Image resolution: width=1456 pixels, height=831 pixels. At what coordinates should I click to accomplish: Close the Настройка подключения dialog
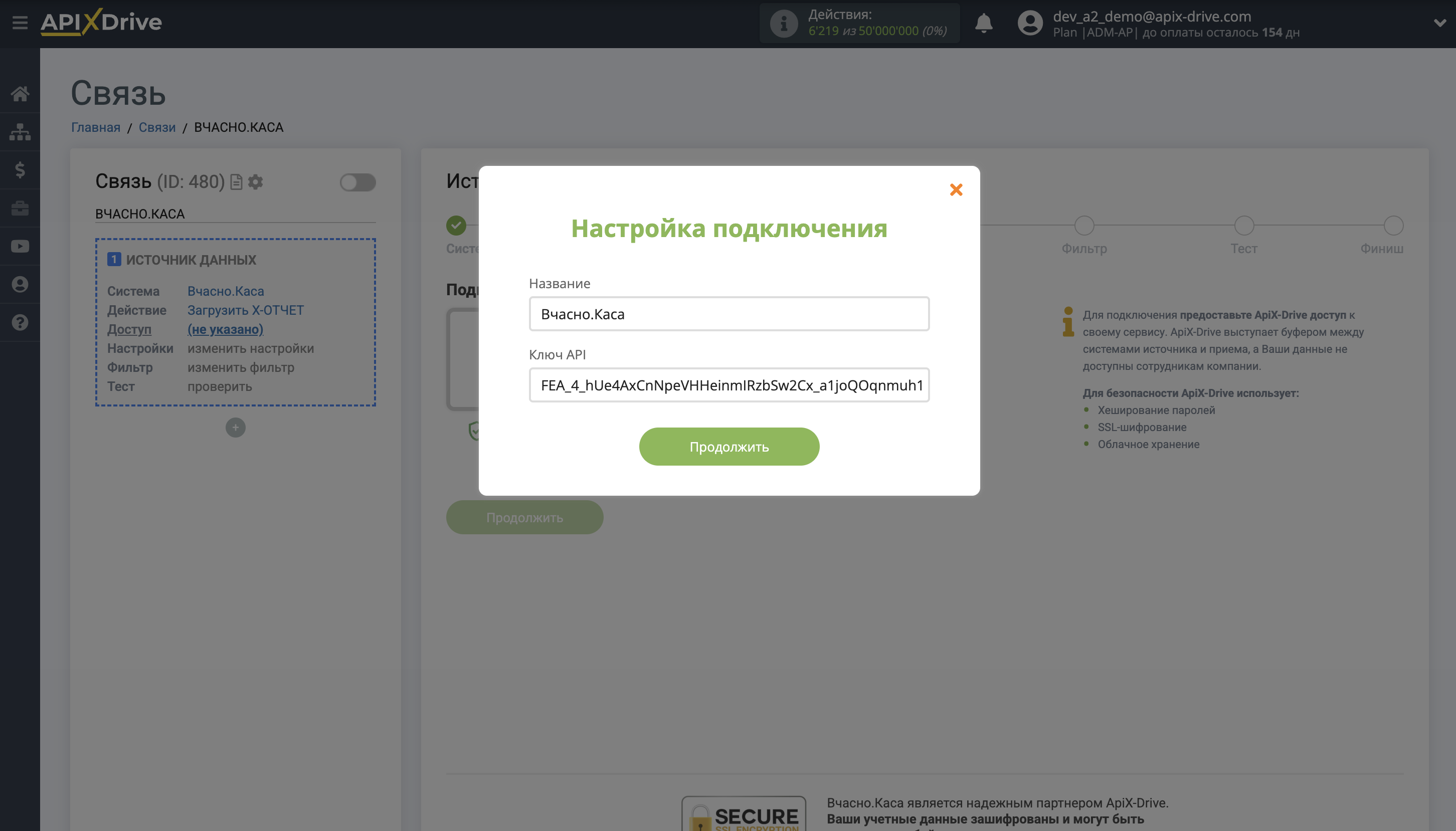[956, 189]
